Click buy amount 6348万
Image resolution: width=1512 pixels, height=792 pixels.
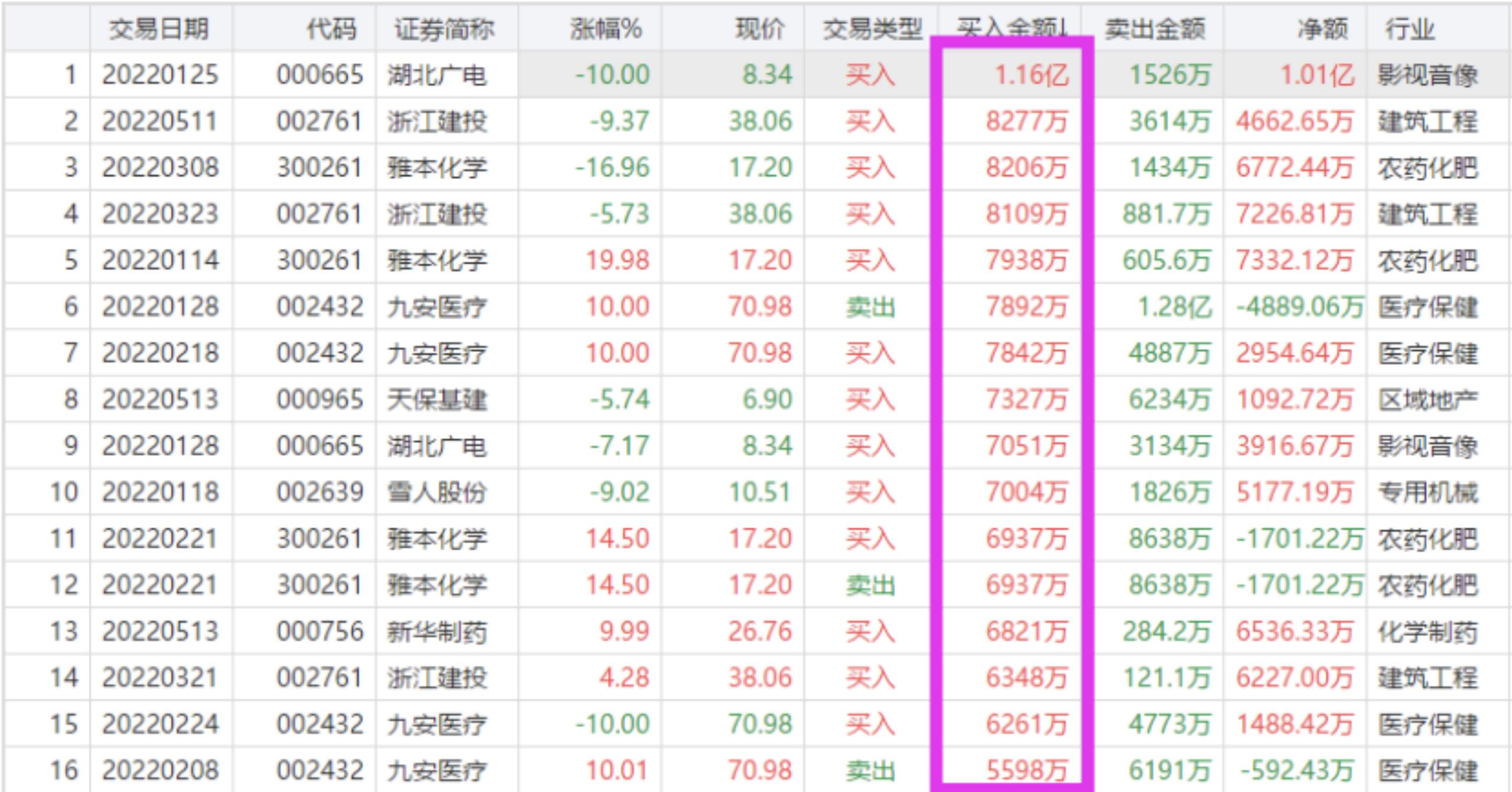tap(1027, 677)
